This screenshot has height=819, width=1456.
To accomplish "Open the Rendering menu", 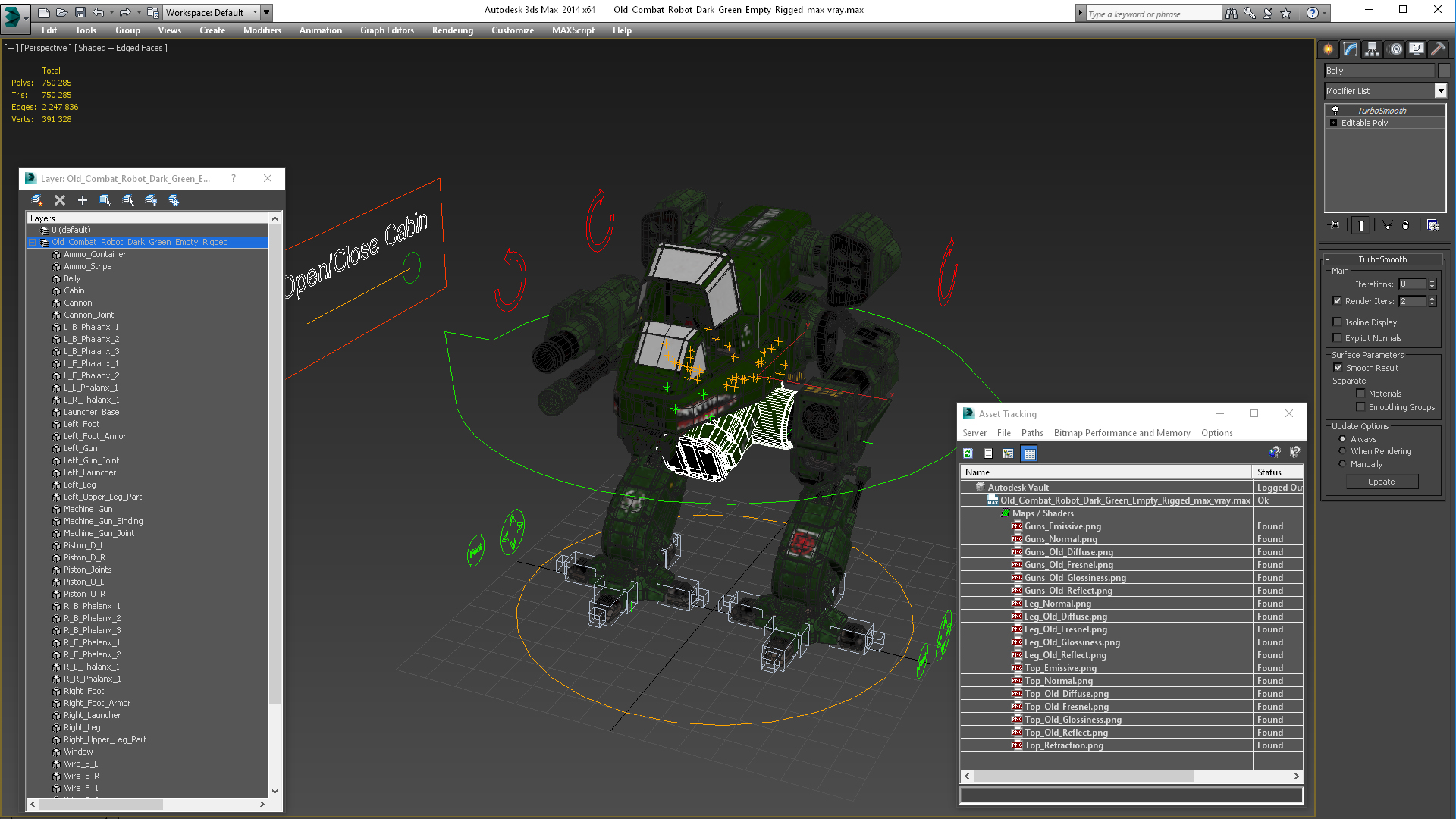I will (453, 30).
